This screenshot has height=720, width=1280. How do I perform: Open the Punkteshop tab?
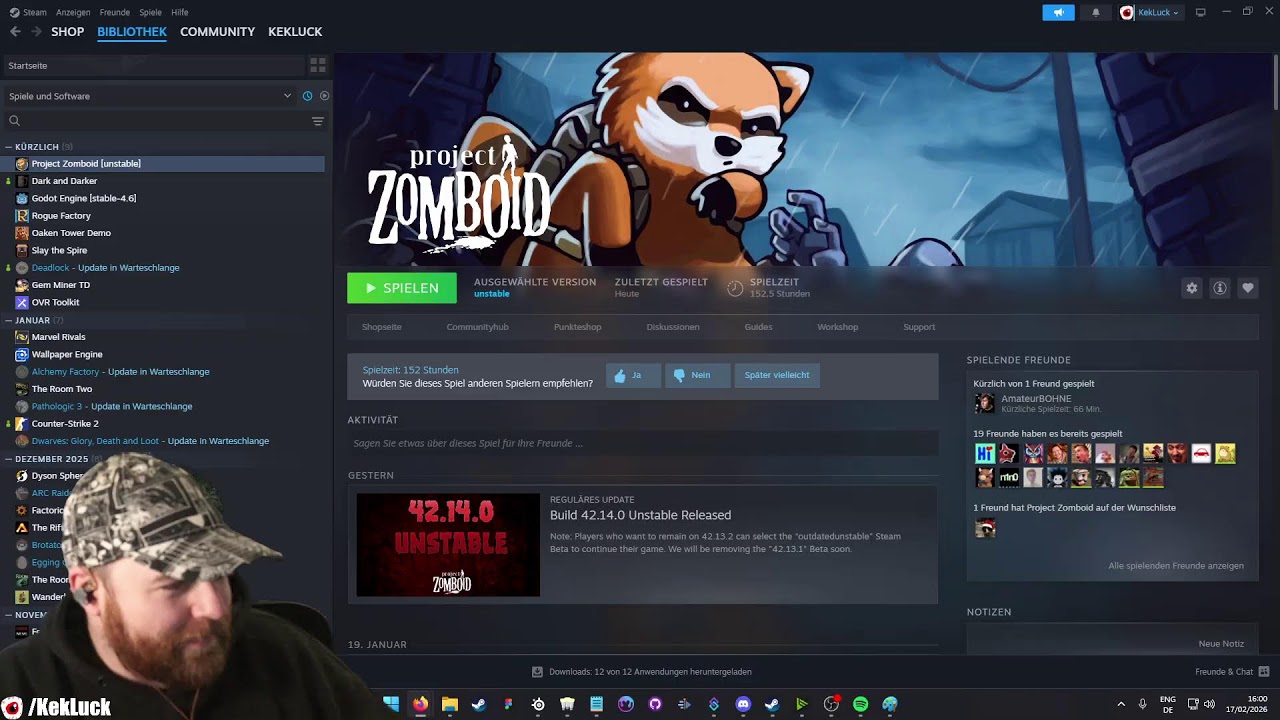pyautogui.click(x=578, y=327)
